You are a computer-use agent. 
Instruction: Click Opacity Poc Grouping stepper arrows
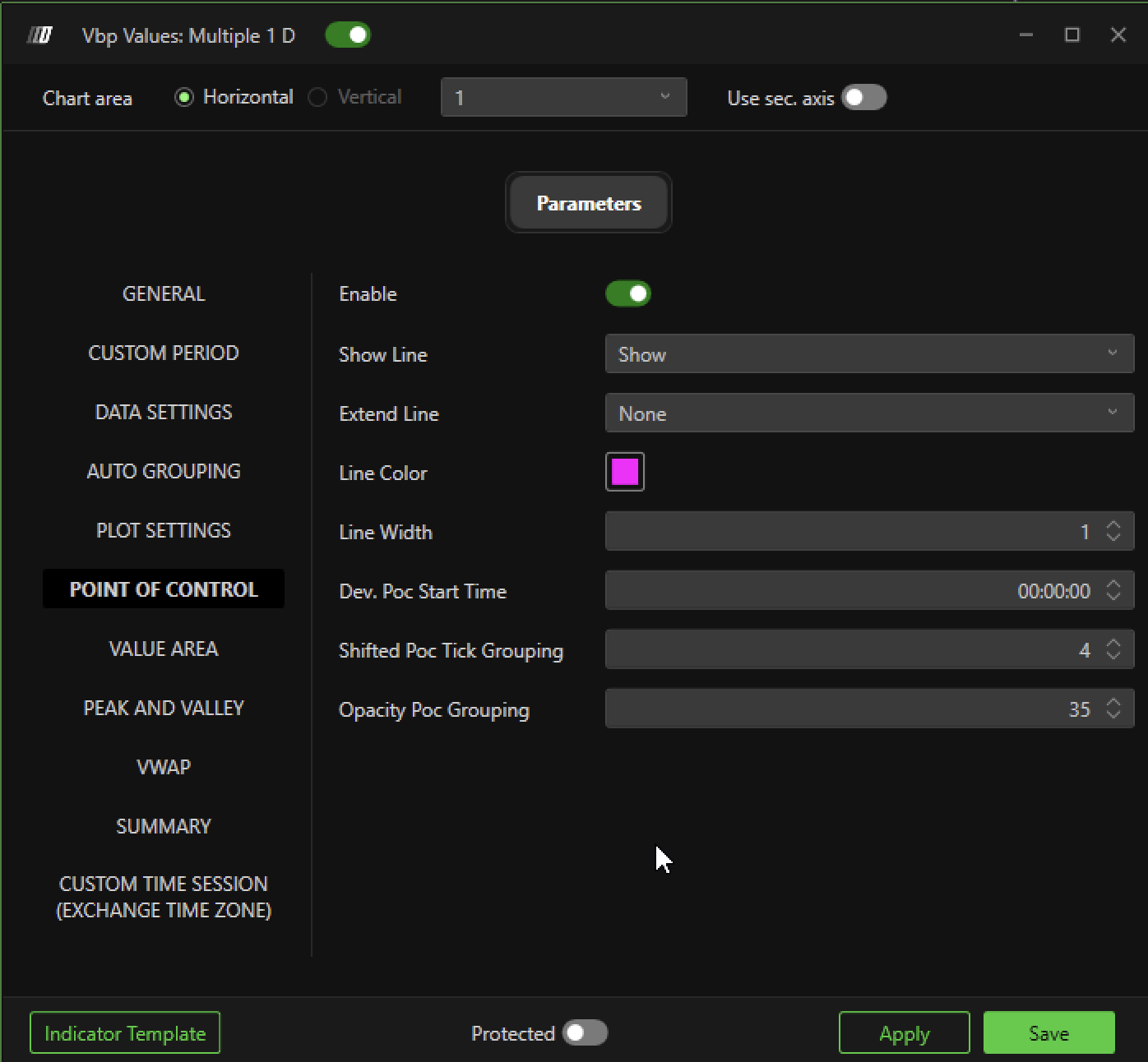tap(1113, 709)
